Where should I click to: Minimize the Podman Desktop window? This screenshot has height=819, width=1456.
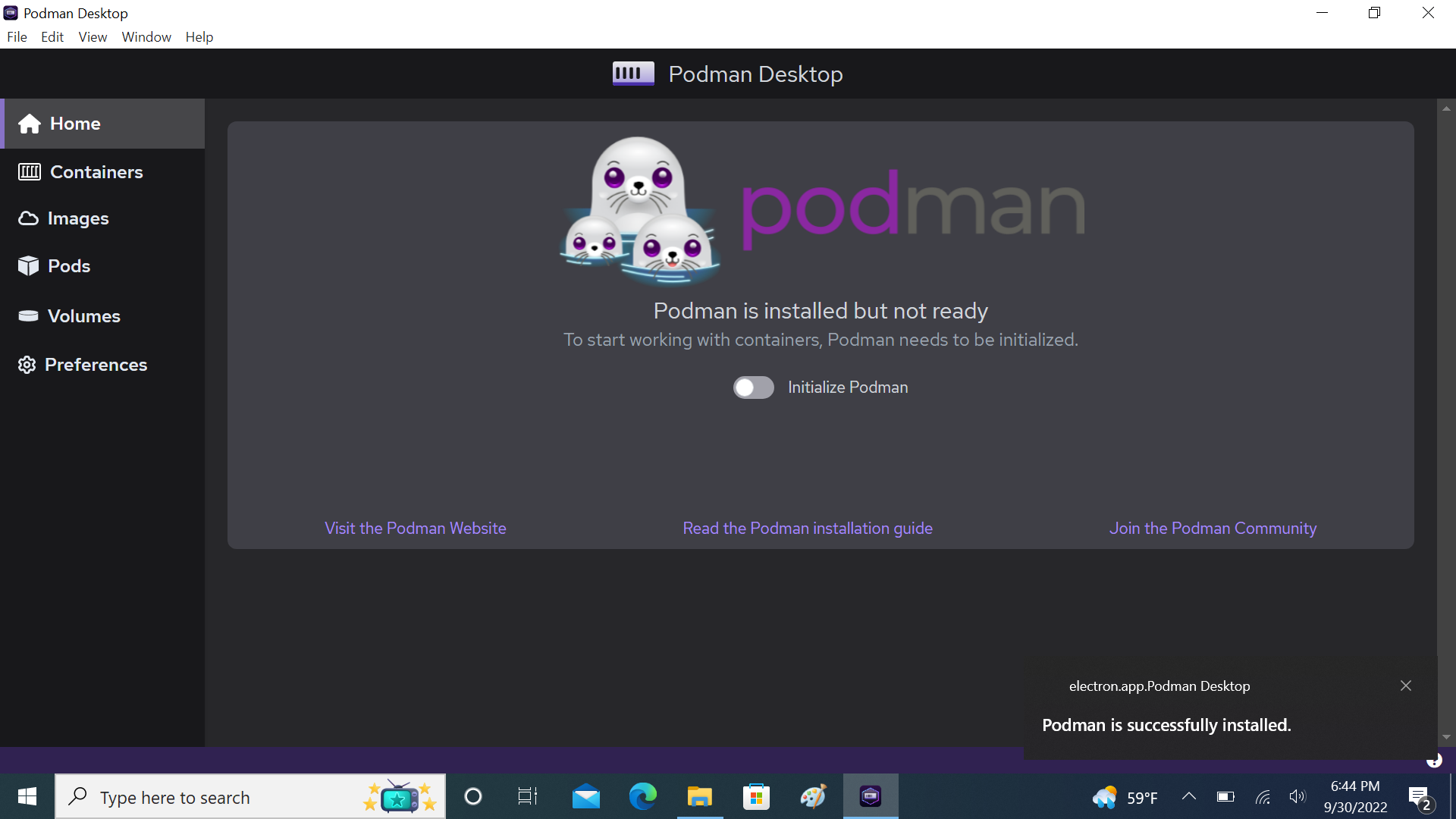1323,13
